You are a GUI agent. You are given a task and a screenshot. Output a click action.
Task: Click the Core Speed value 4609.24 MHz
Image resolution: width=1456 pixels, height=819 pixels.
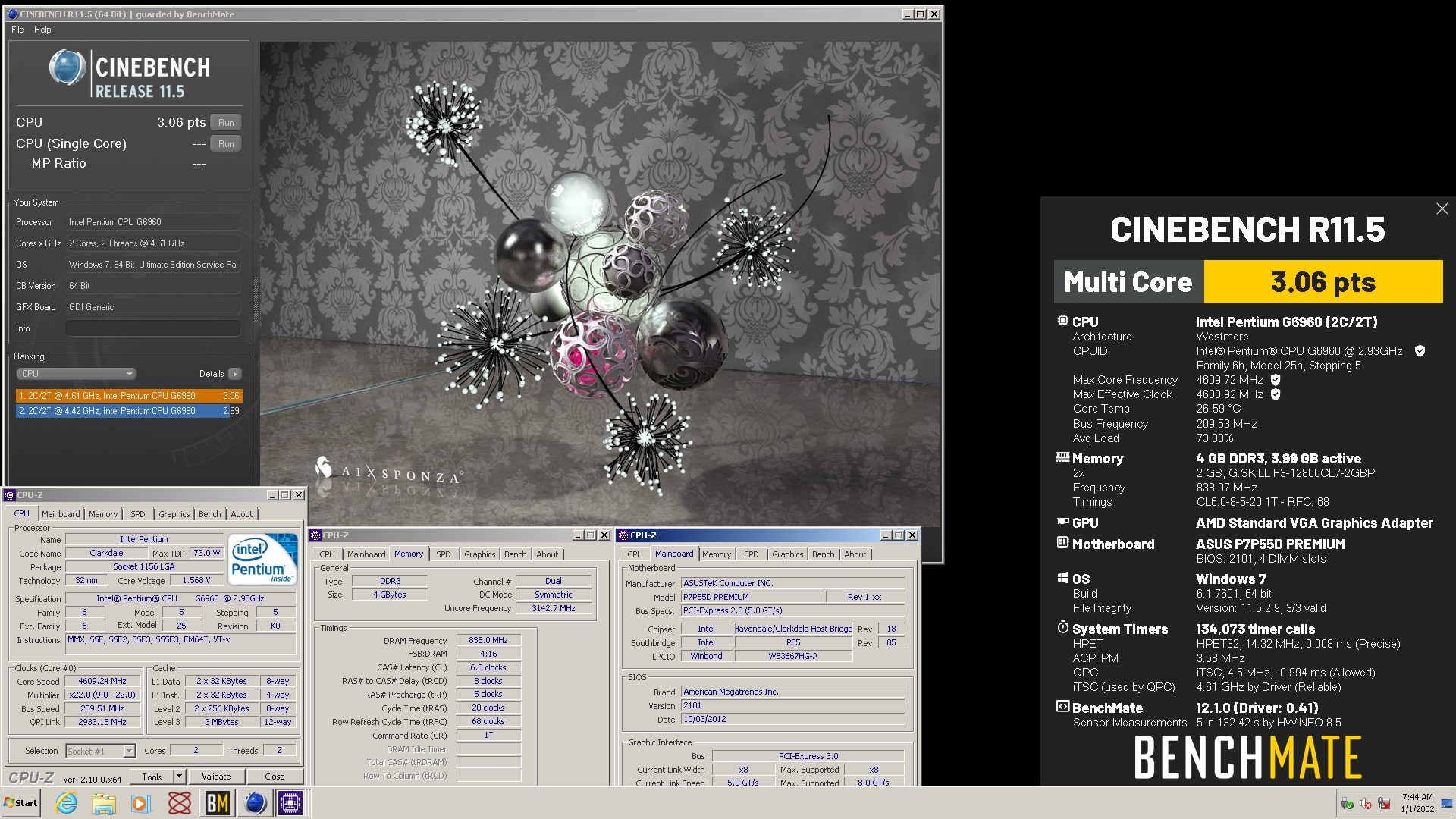coord(102,681)
